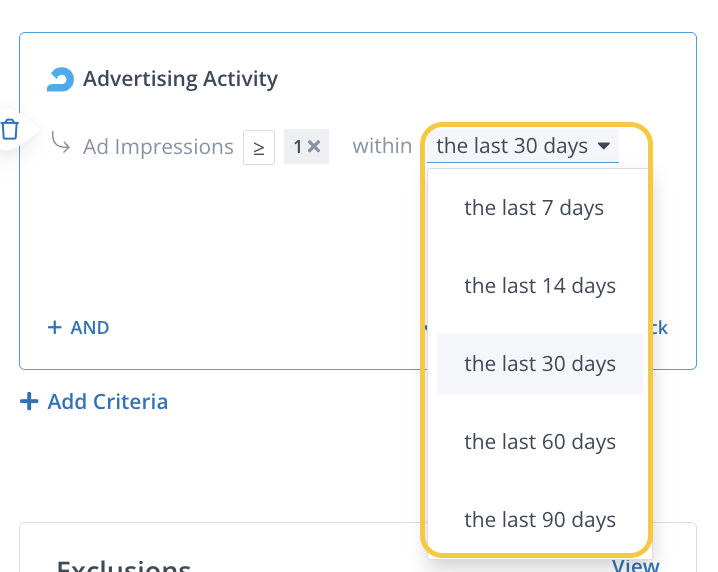This screenshot has height=572, width=718.
Task: Pick the highlighted last 30 days option
Action: (x=539, y=364)
